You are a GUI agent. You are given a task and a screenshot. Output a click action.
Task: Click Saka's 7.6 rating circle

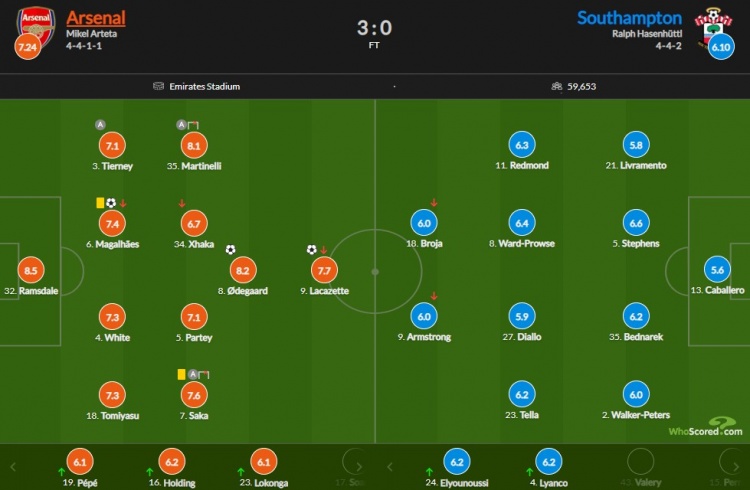tap(194, 395)
